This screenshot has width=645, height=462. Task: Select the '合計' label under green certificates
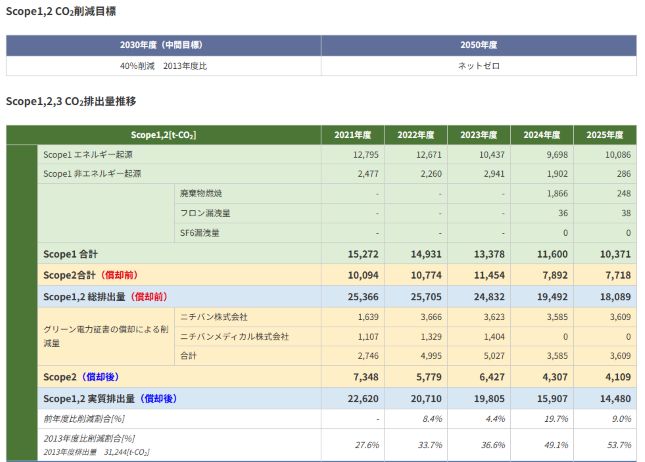click(x=188, y=356)
